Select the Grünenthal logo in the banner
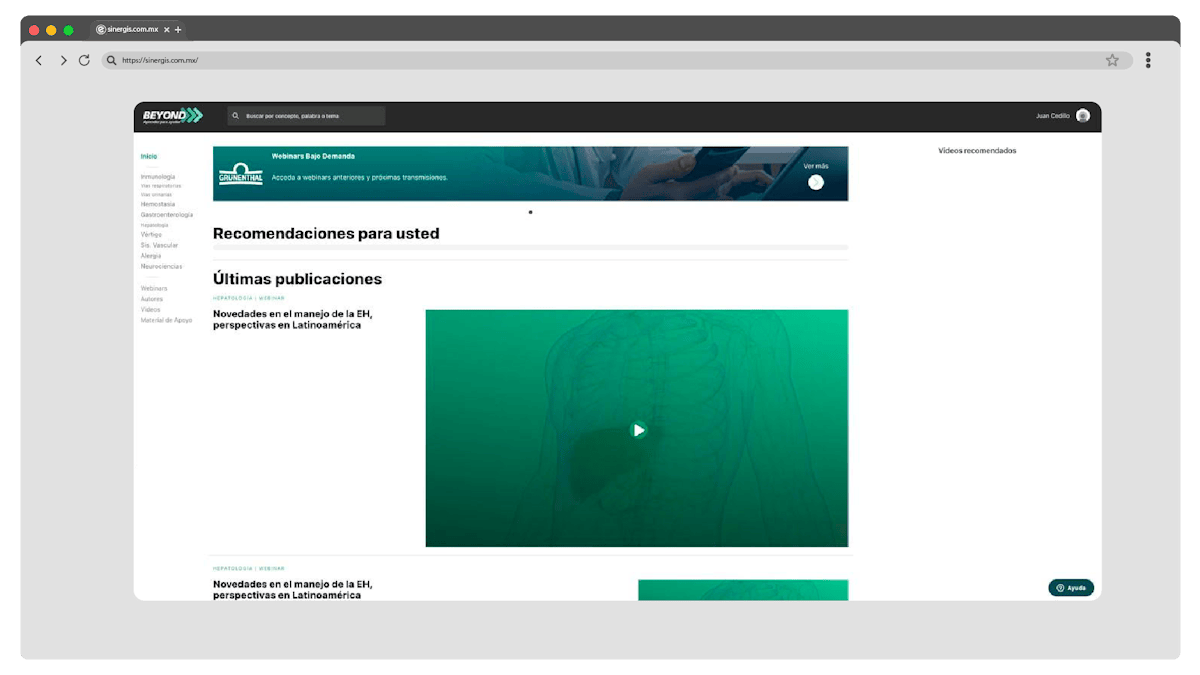Image resolution: width=1200 pixels, height=675 pixels. pos(240,172)
